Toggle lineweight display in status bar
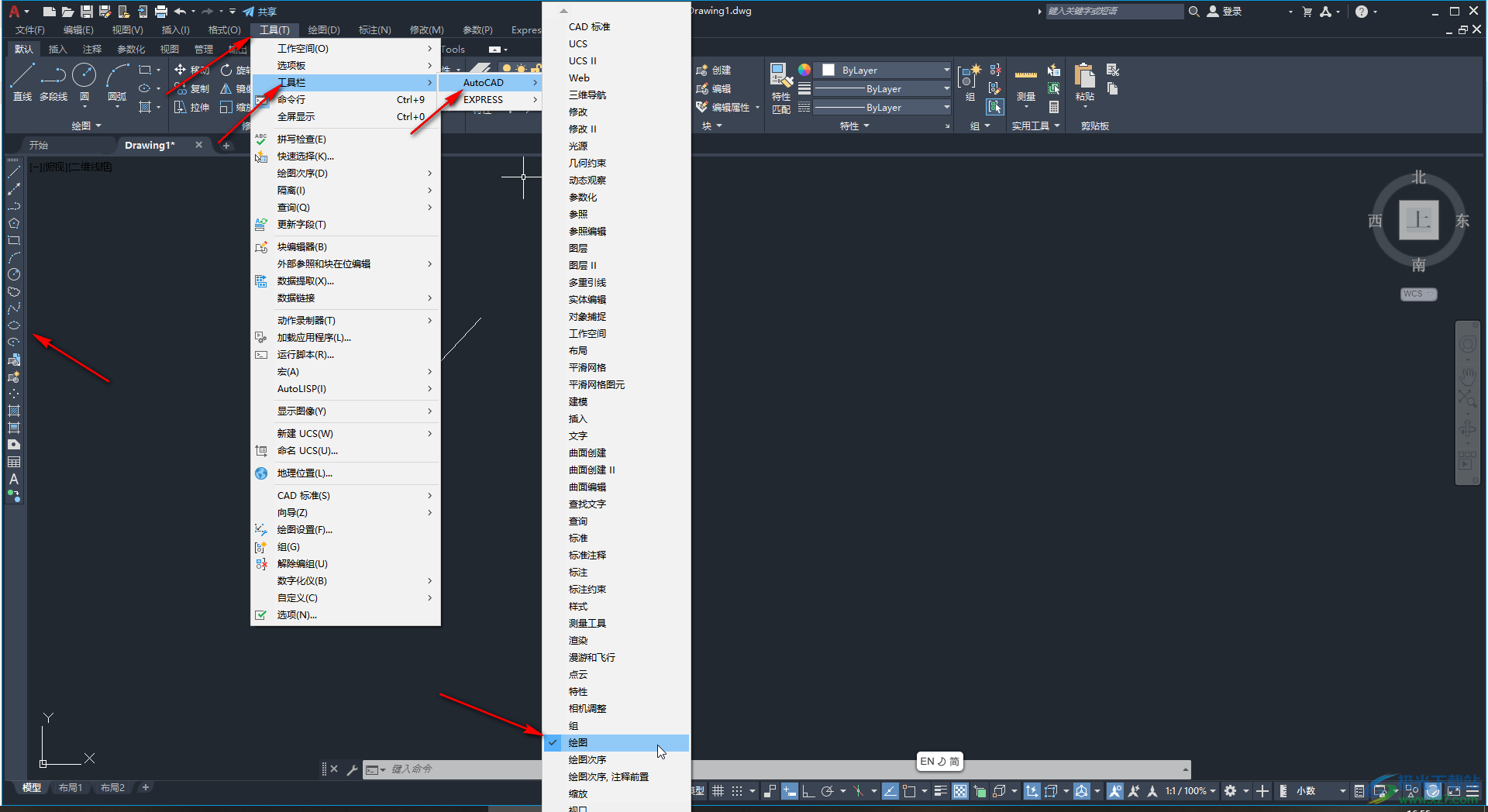Viewport: 1488px width, 812px height. [x=940, y=791]
